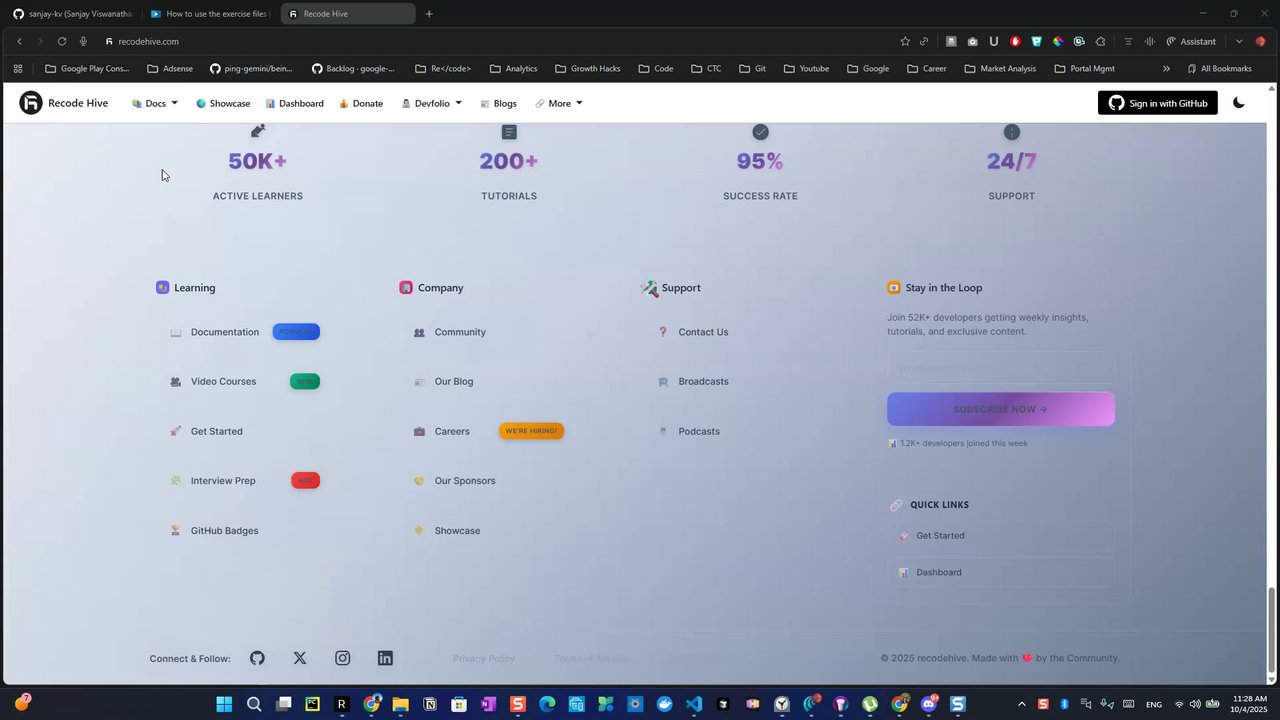Focus the newsletter email input field
The height and width of the screenshot is (720, 1280).
pos(1000,368)
